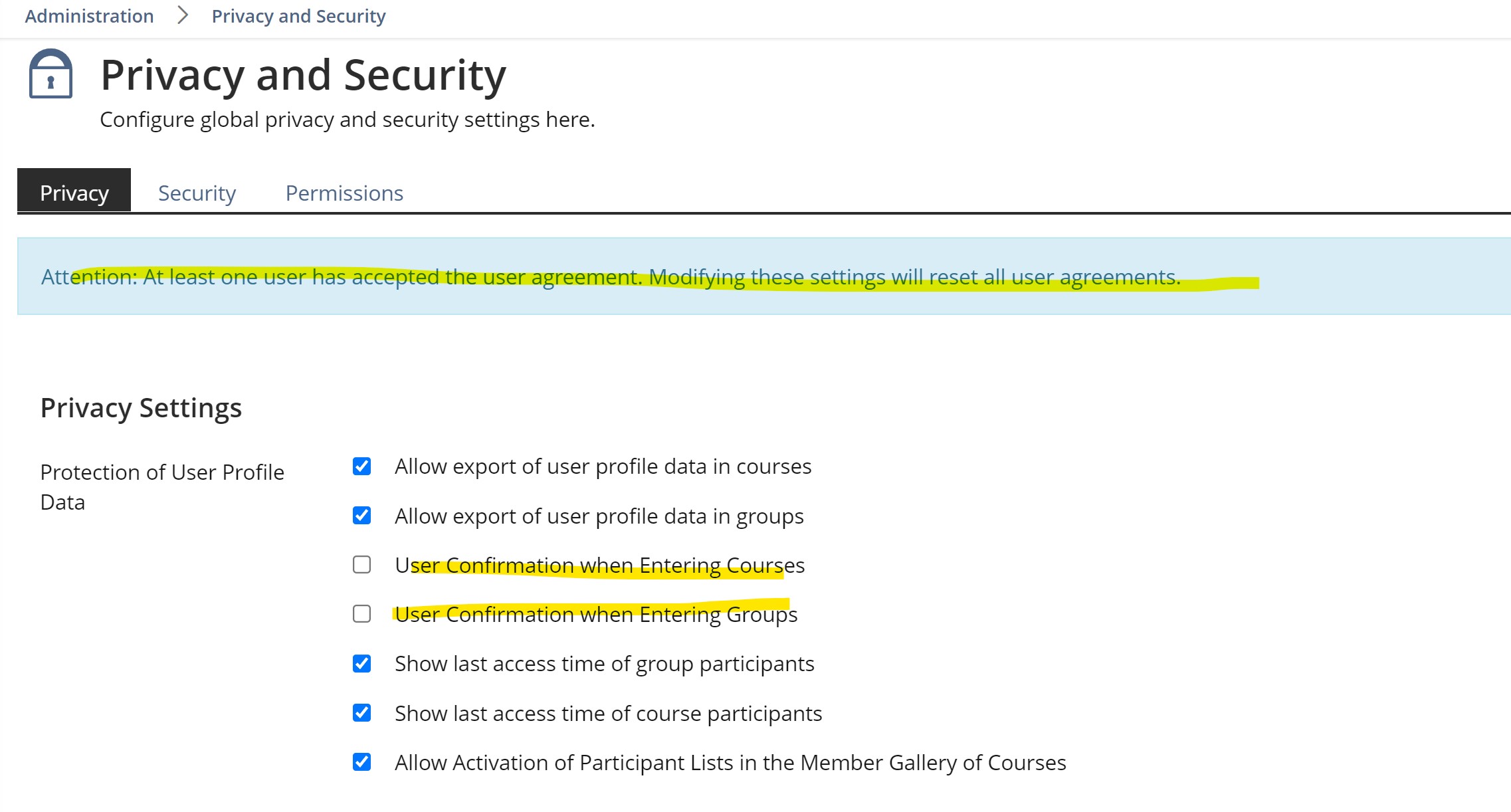This screenshot has height=812, width=1511.
Task: Uncheck Allow export of profile data in groups
Action: pos(362,516)
